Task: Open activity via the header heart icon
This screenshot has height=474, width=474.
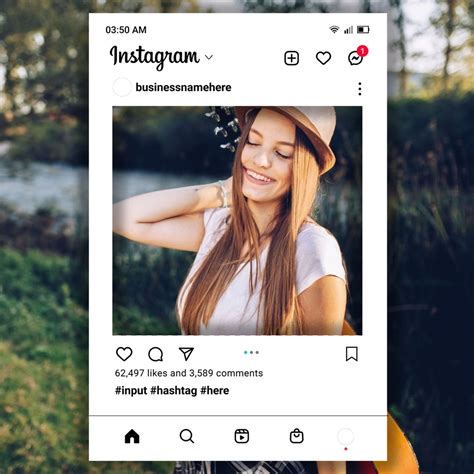Action: pos(323,58)
